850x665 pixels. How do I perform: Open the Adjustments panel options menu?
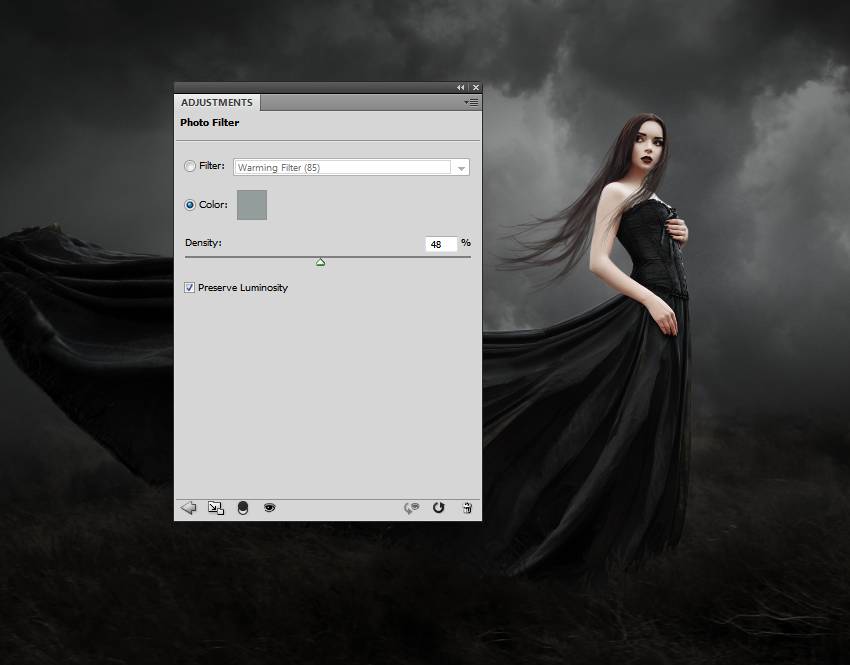pos(472,102)
